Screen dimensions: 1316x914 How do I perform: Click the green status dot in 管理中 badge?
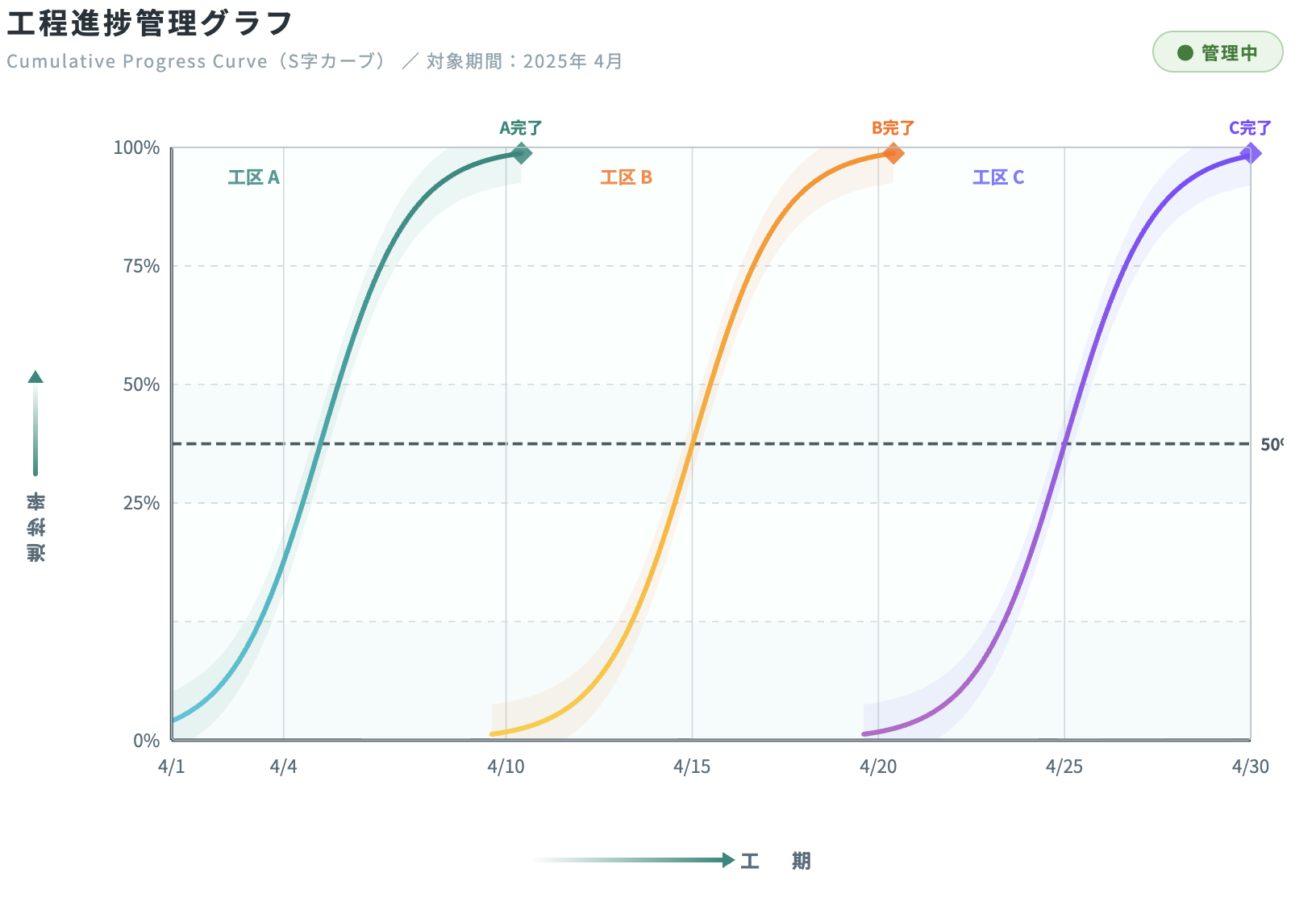1185,53
